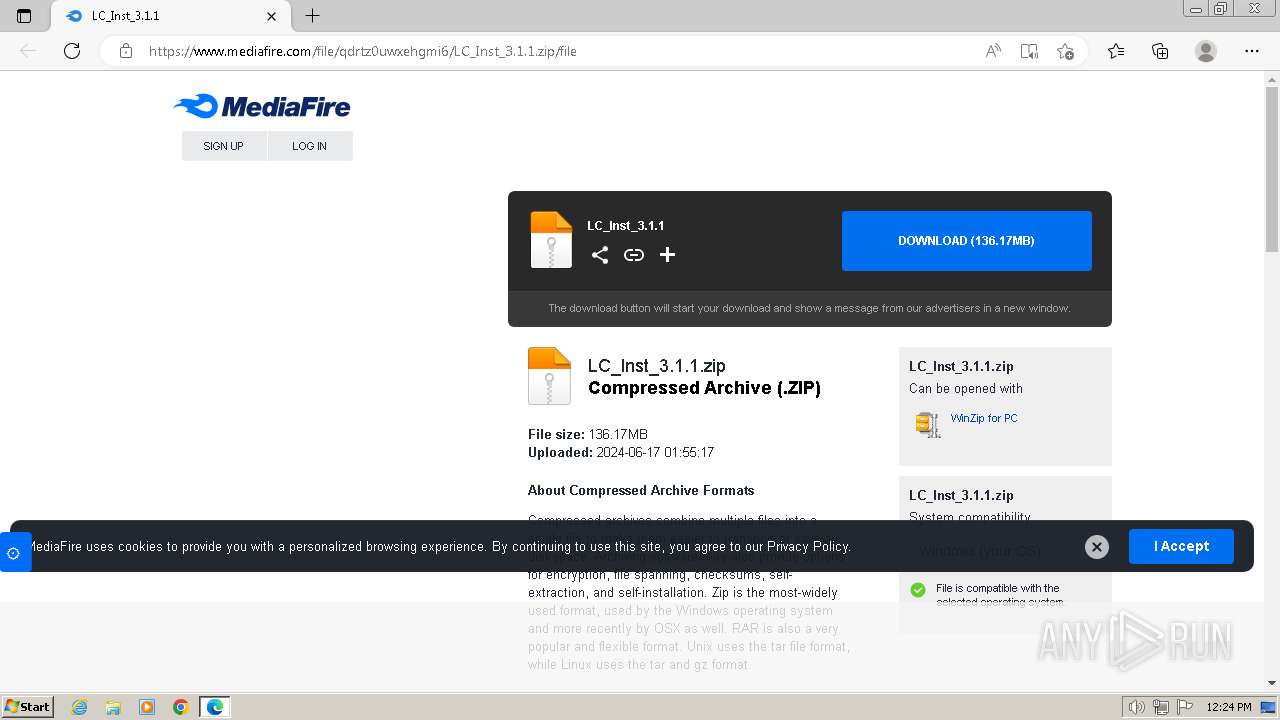The width and height of the screenshot is (1280, 720).
Task: Open a new tab with plus button
Action: click(313, 16)
